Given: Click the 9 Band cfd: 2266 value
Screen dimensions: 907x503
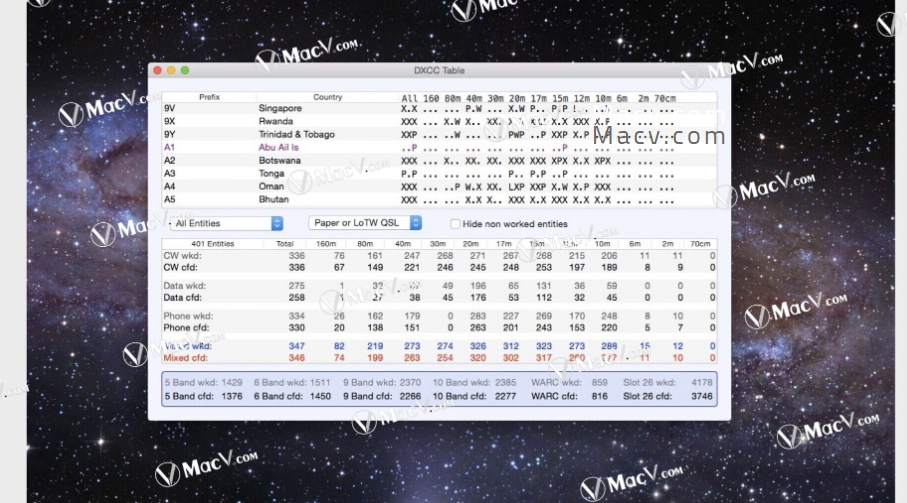Looking at the screenshot, I should 410,397.
